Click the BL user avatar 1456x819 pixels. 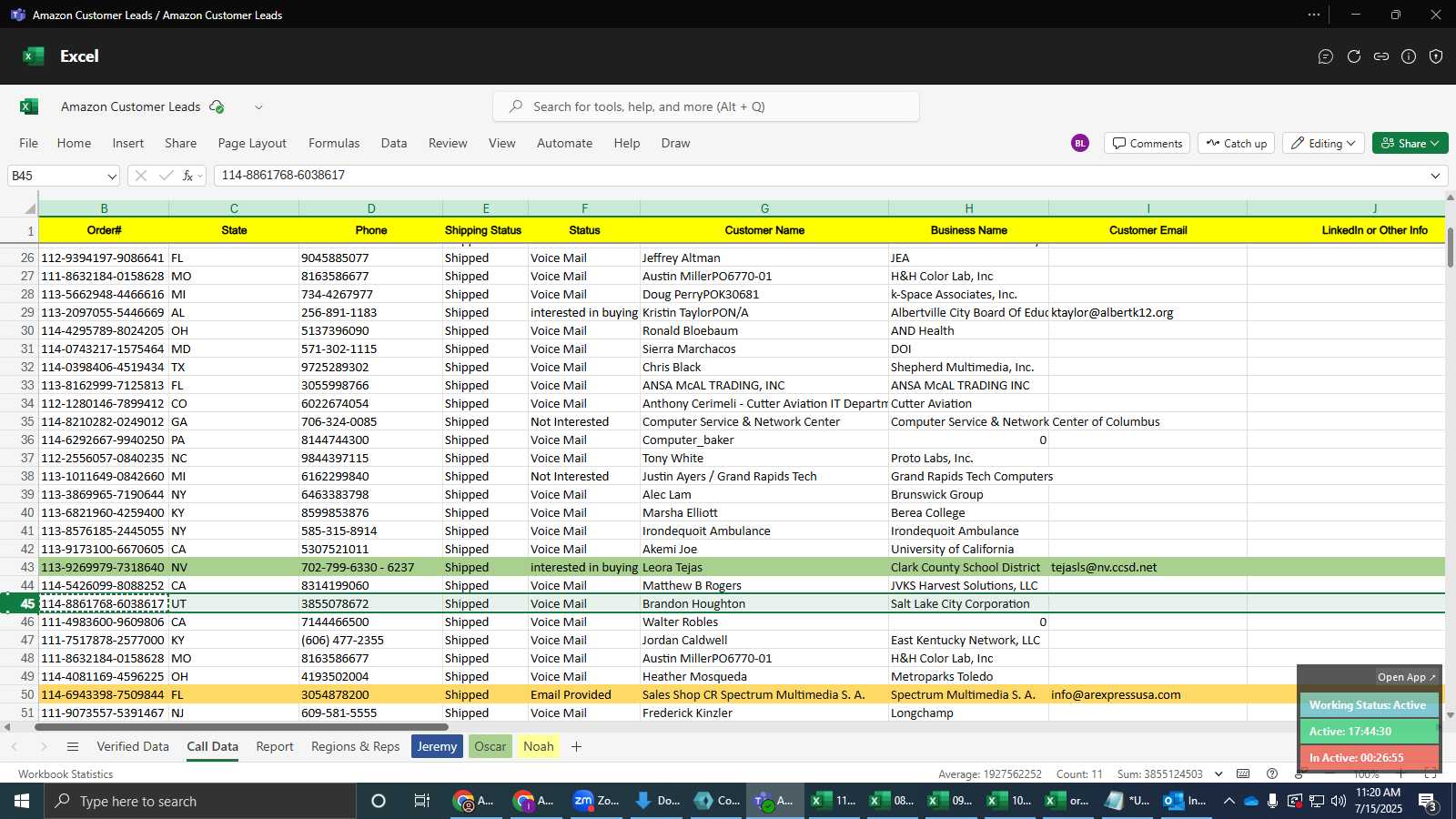point(1080,143)
